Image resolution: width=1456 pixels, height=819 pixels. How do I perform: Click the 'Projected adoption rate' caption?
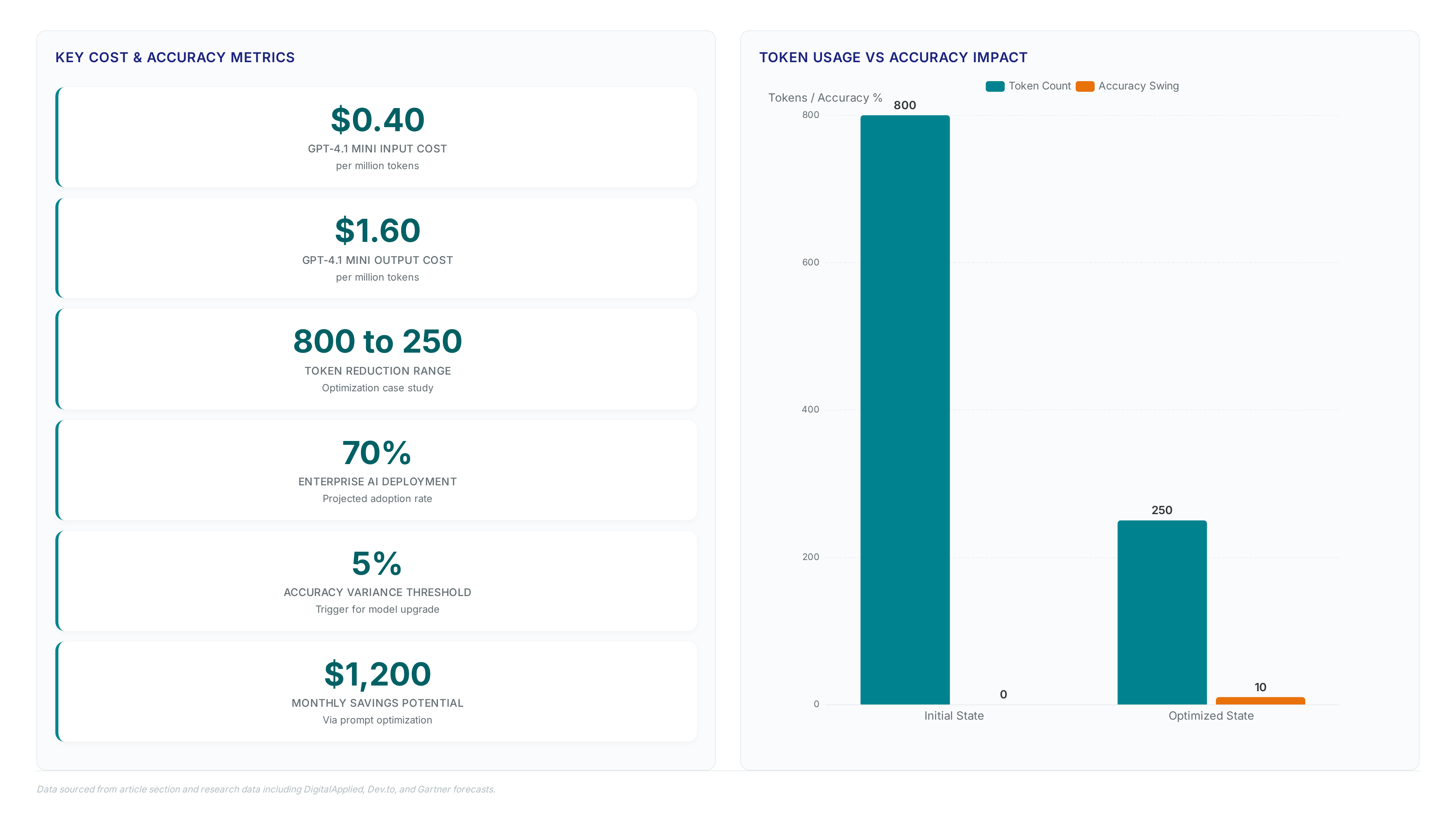[378, 499]
